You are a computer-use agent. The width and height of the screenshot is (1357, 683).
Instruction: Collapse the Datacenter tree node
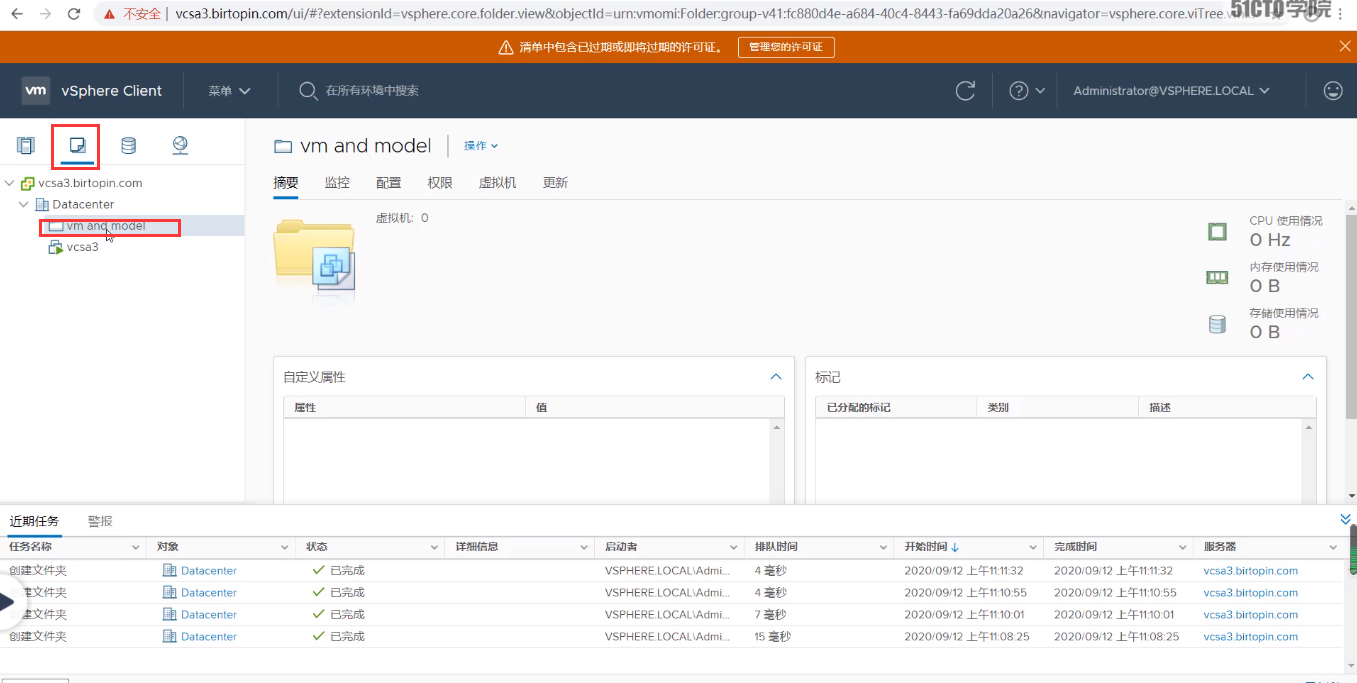click(x=24, y=204)
